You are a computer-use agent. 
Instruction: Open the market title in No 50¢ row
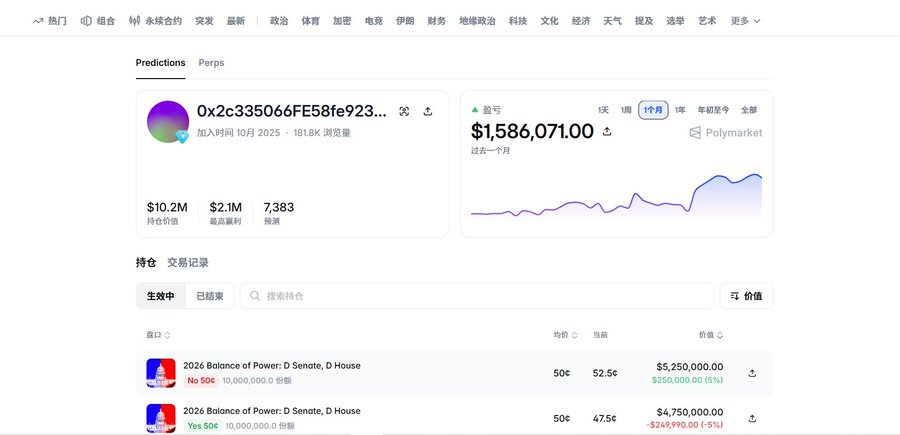click(271, 366)
